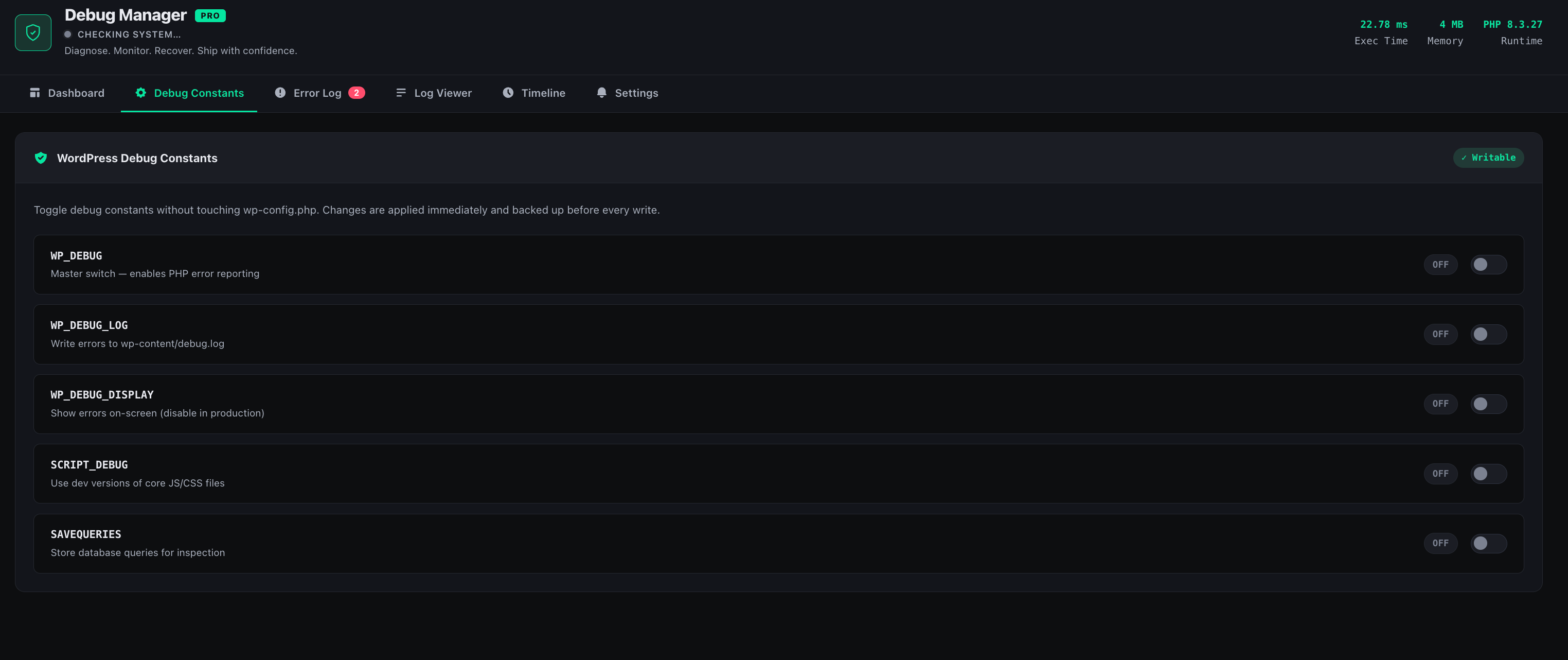Click the Timeline clock icon
This screenshot has height=660, width=1568.
[x=508, y=93]
